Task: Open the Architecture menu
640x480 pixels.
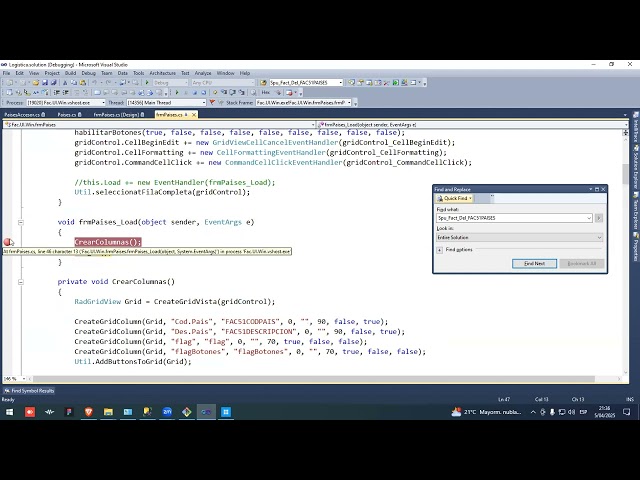Action: point(162,73)
